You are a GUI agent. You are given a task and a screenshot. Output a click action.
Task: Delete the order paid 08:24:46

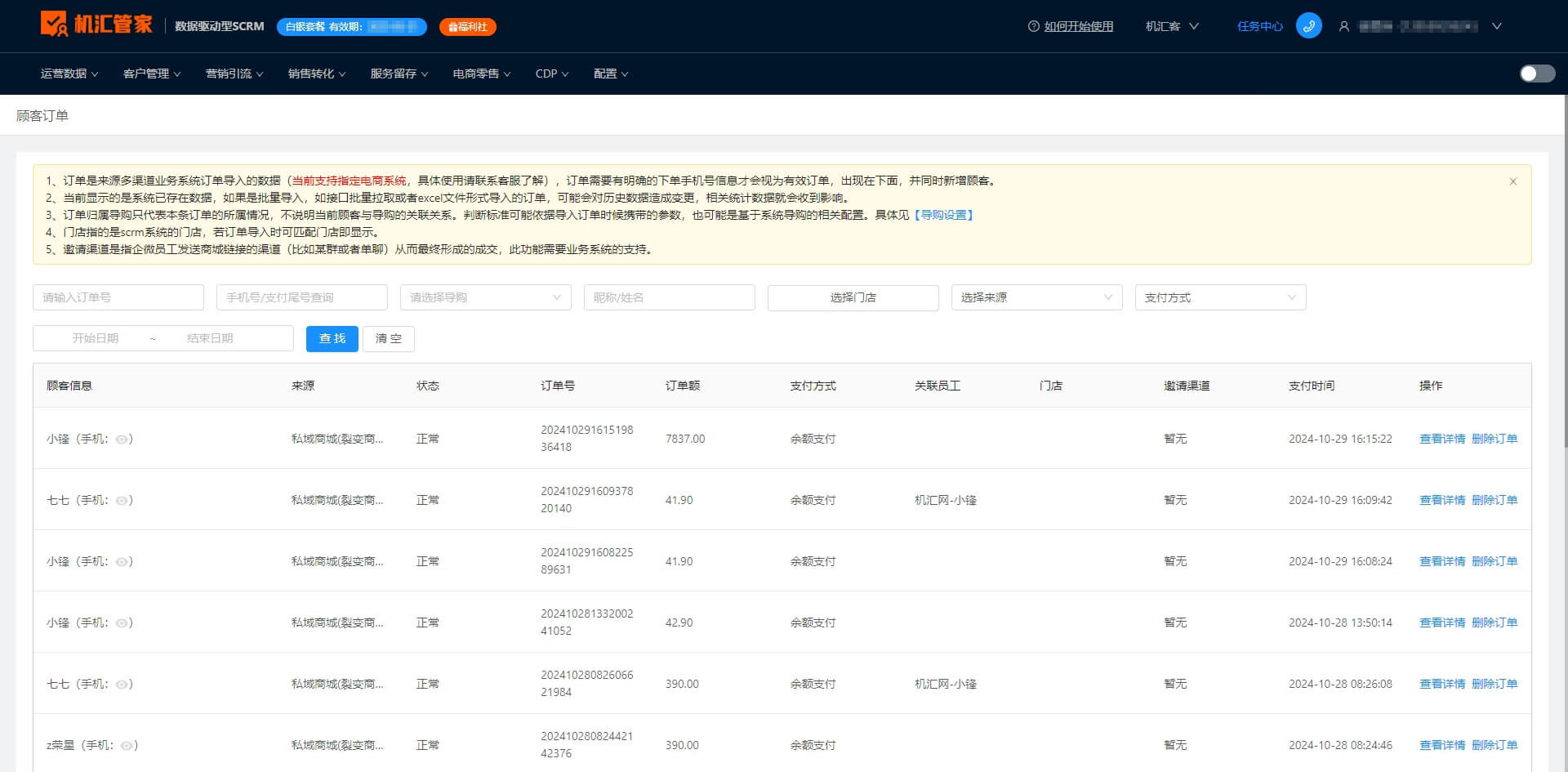1494,745
